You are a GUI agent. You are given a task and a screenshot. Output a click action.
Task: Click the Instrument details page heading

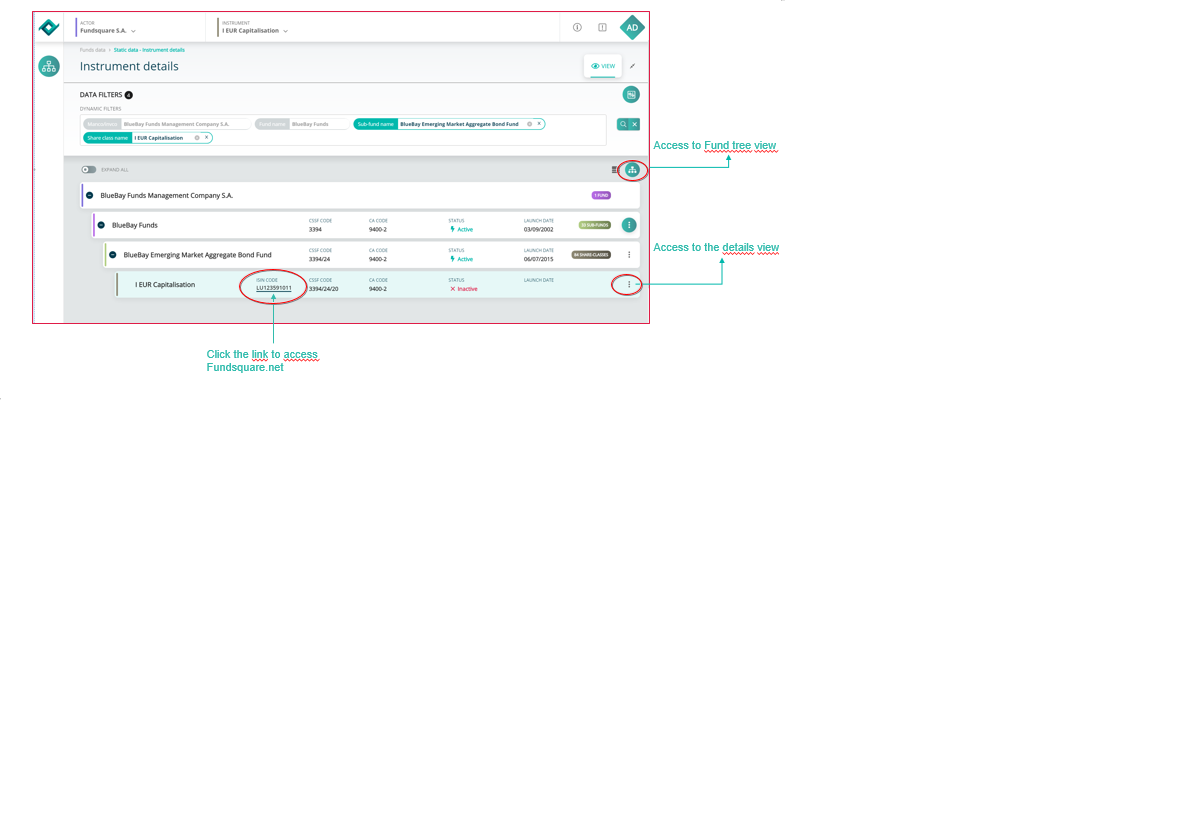(x=129, y=67)
